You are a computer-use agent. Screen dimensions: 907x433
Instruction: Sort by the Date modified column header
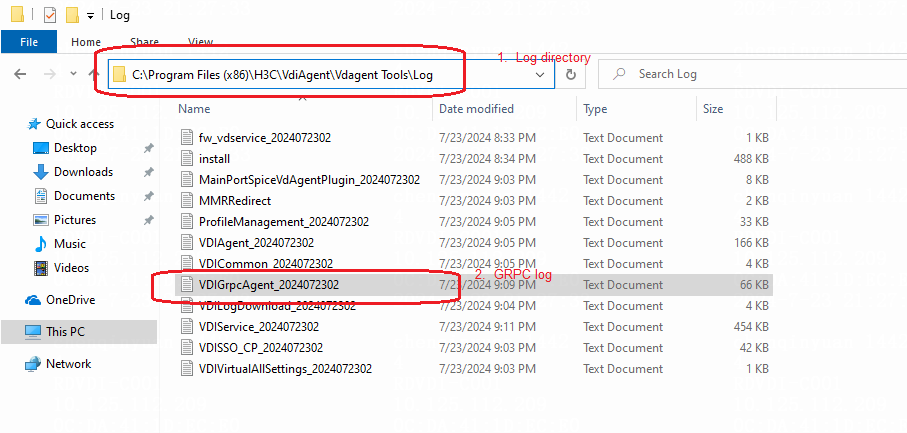[x=476, y=109]
